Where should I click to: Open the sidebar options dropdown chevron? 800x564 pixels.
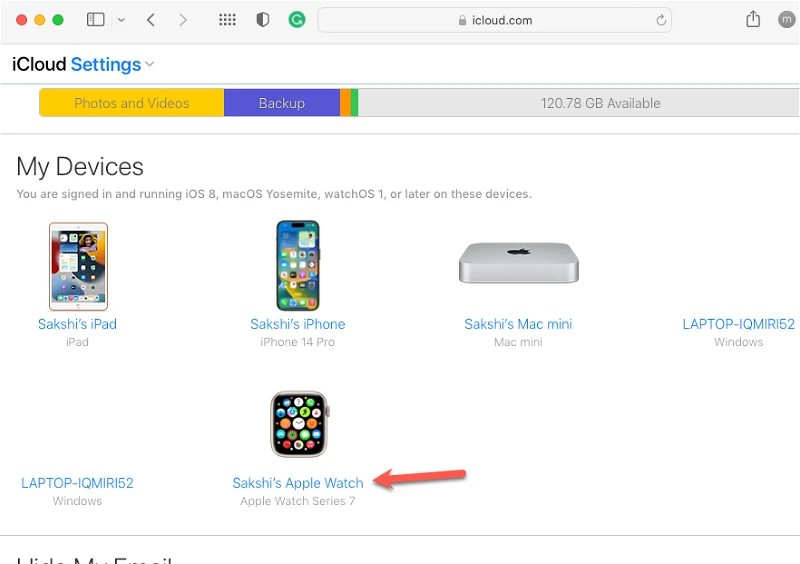click(121, 20)
